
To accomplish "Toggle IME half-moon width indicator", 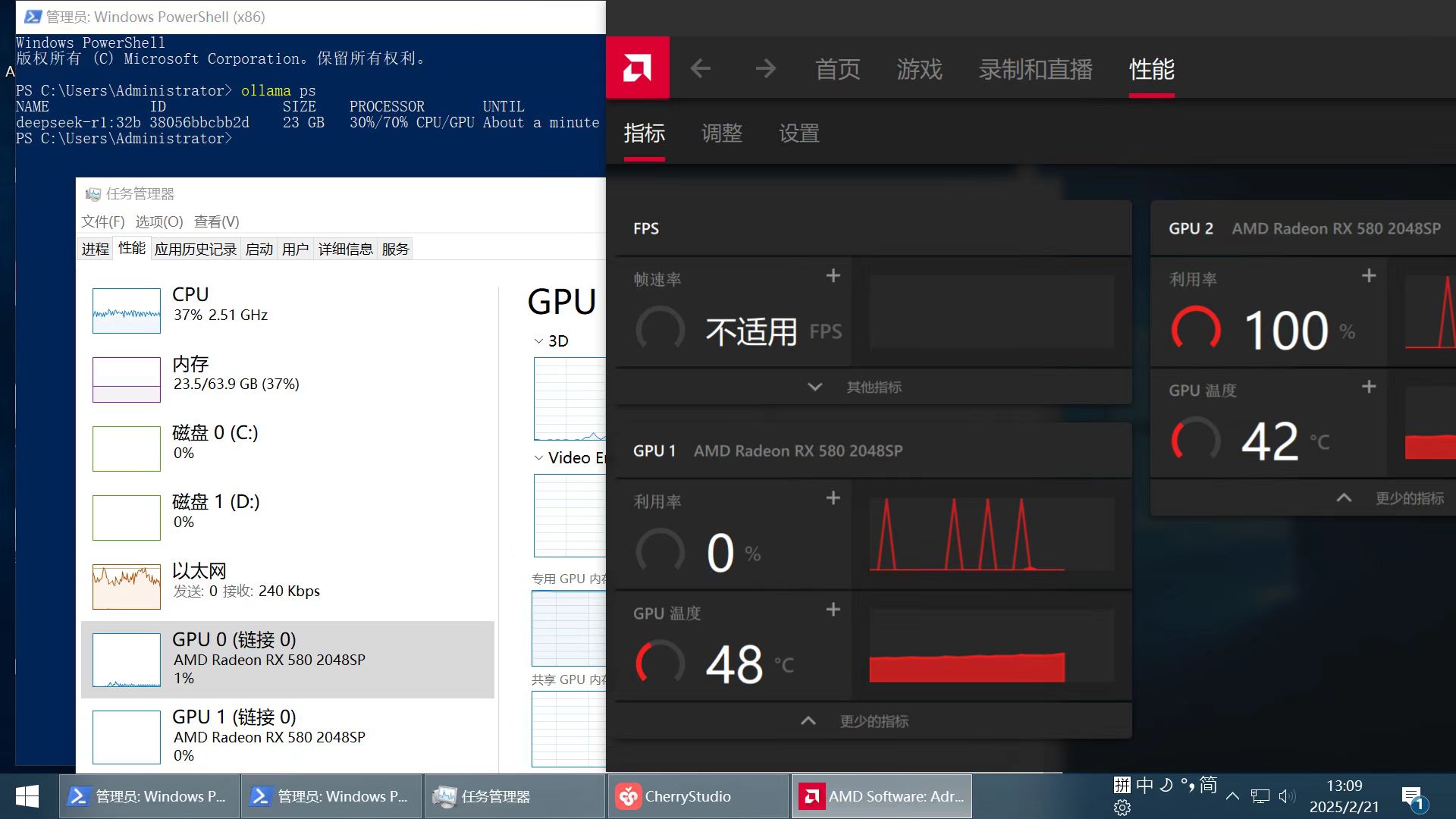I will tap(1166, 785).
